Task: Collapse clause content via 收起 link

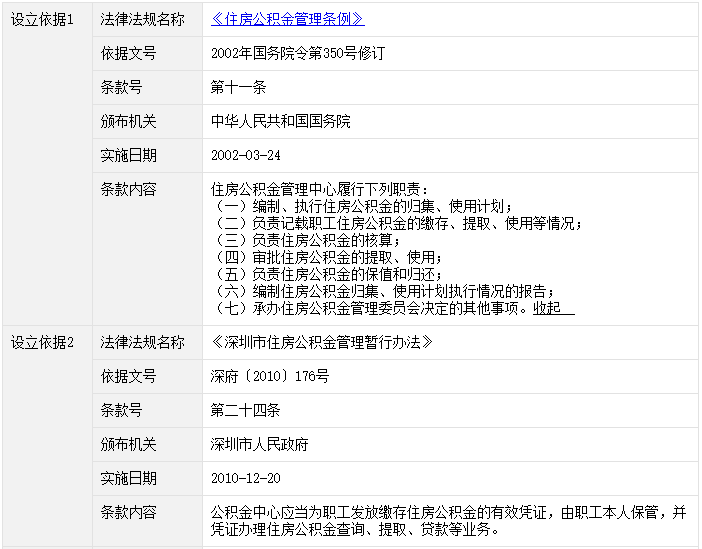Action: click(551, 308)
